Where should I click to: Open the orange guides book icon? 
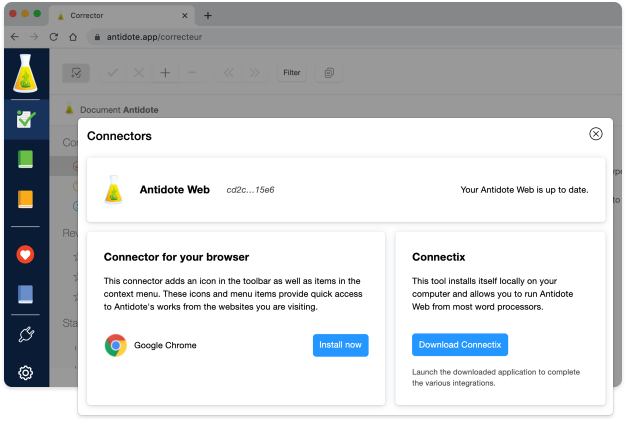tap(26, 199)
